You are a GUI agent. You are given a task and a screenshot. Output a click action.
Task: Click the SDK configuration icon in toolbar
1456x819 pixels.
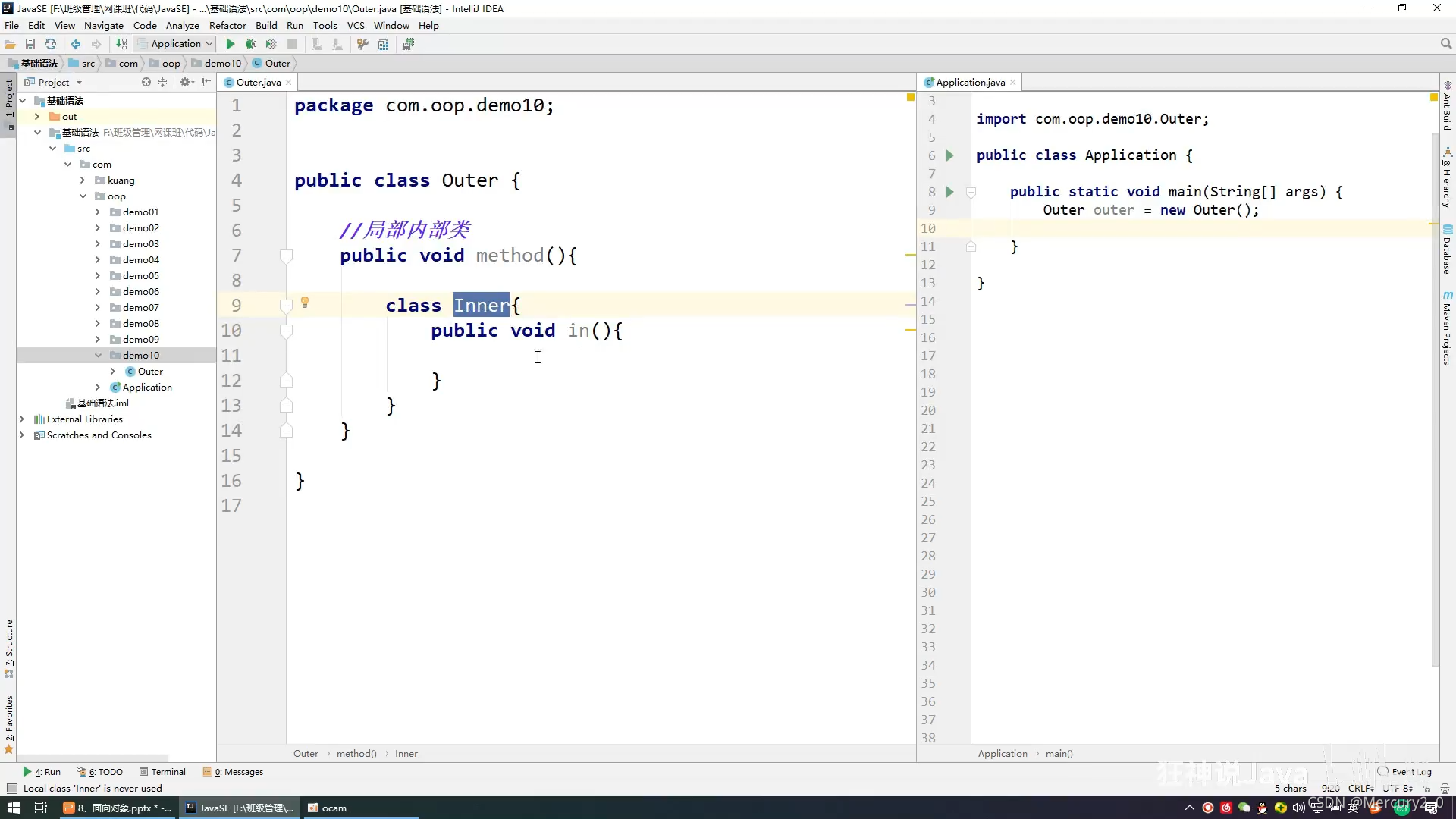click(408, 44)
